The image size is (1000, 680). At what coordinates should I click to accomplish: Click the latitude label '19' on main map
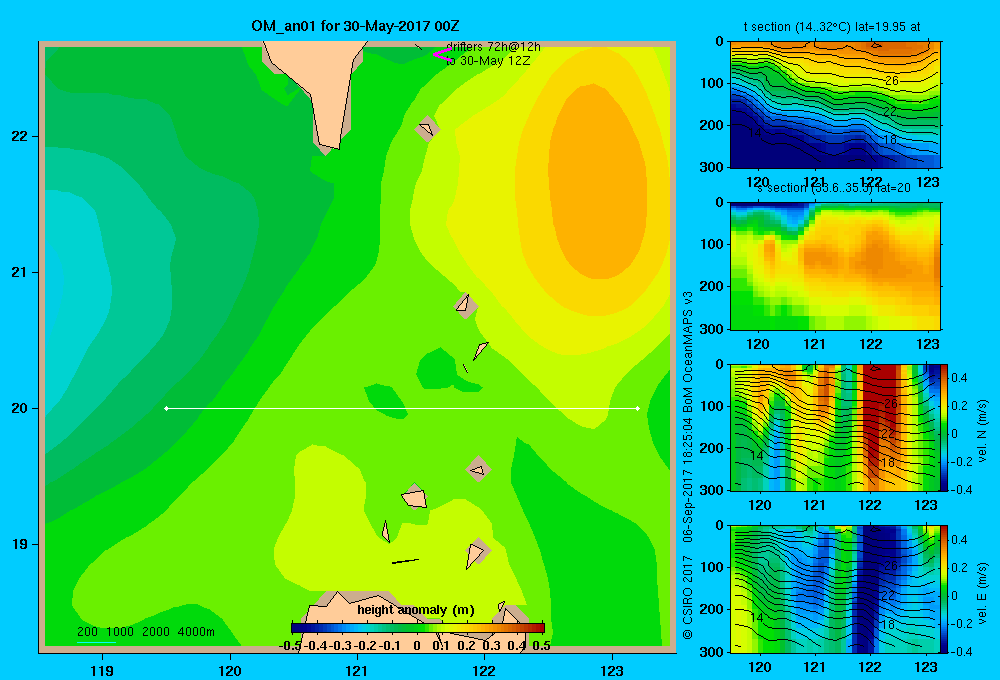(x=19, y=544)
